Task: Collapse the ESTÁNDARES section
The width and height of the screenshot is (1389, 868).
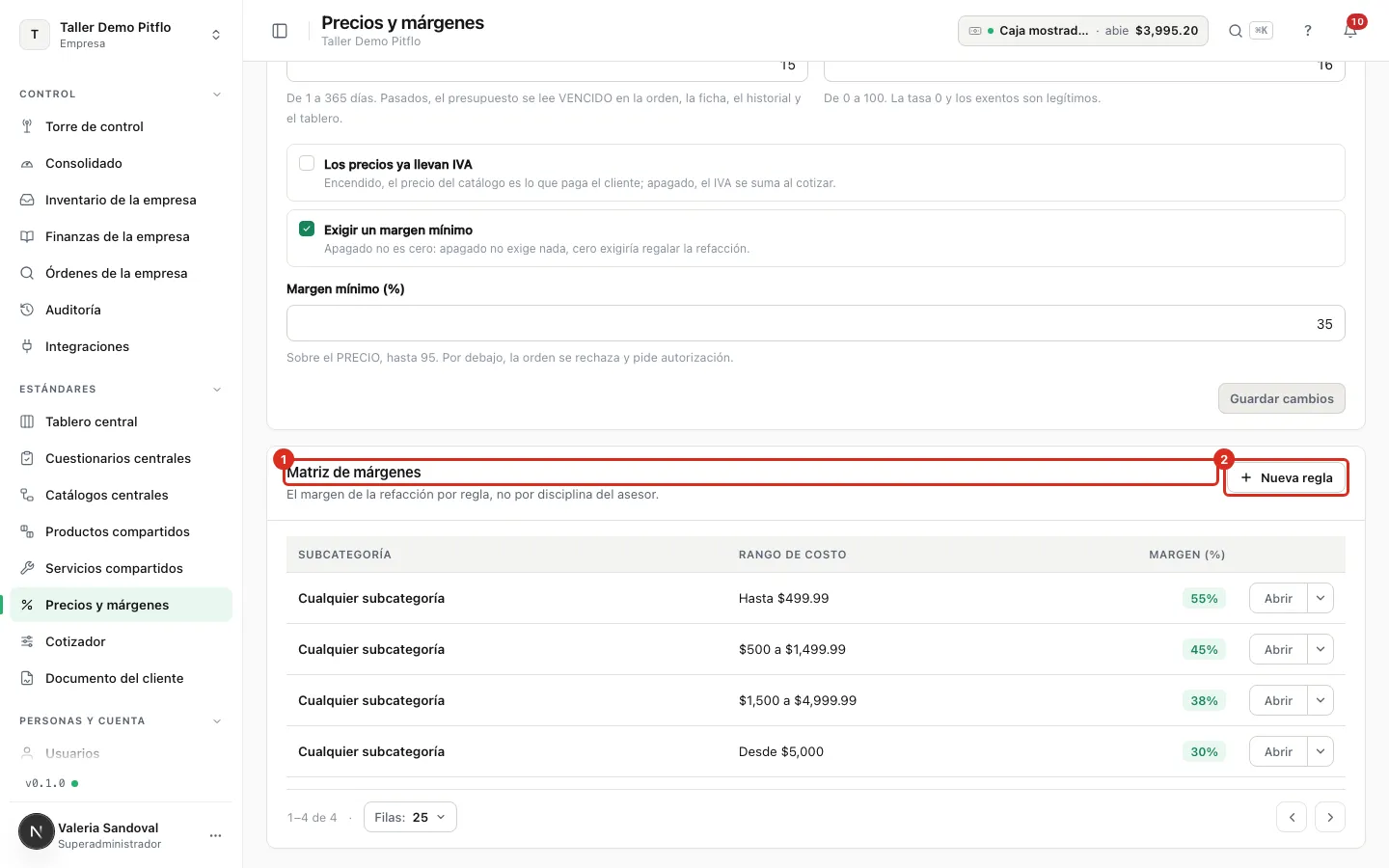Action: (217, 390)
